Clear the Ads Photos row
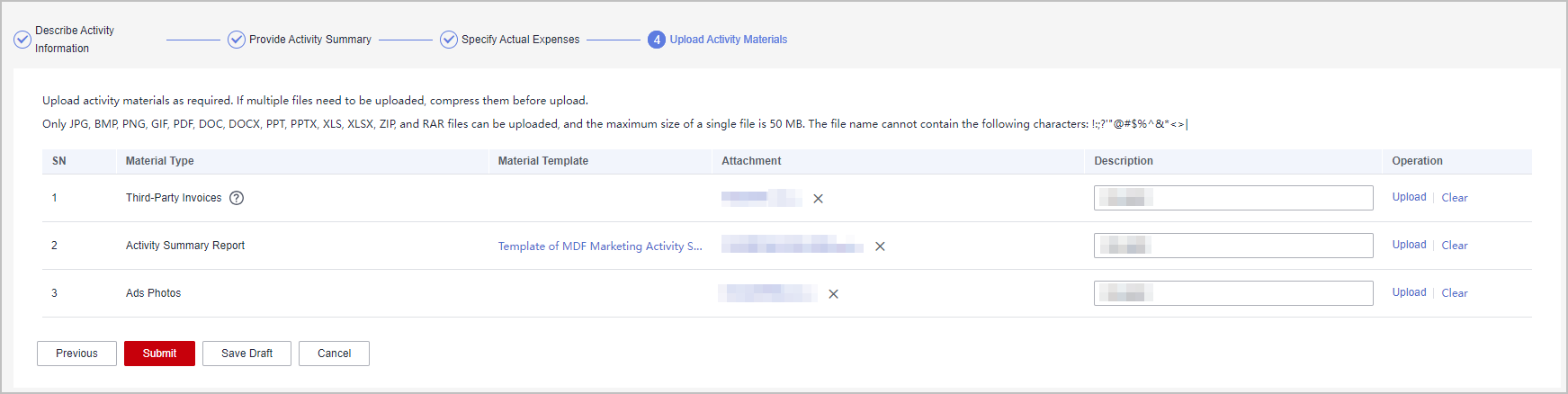1568x394 pixels. click(x=1454, y=293)
